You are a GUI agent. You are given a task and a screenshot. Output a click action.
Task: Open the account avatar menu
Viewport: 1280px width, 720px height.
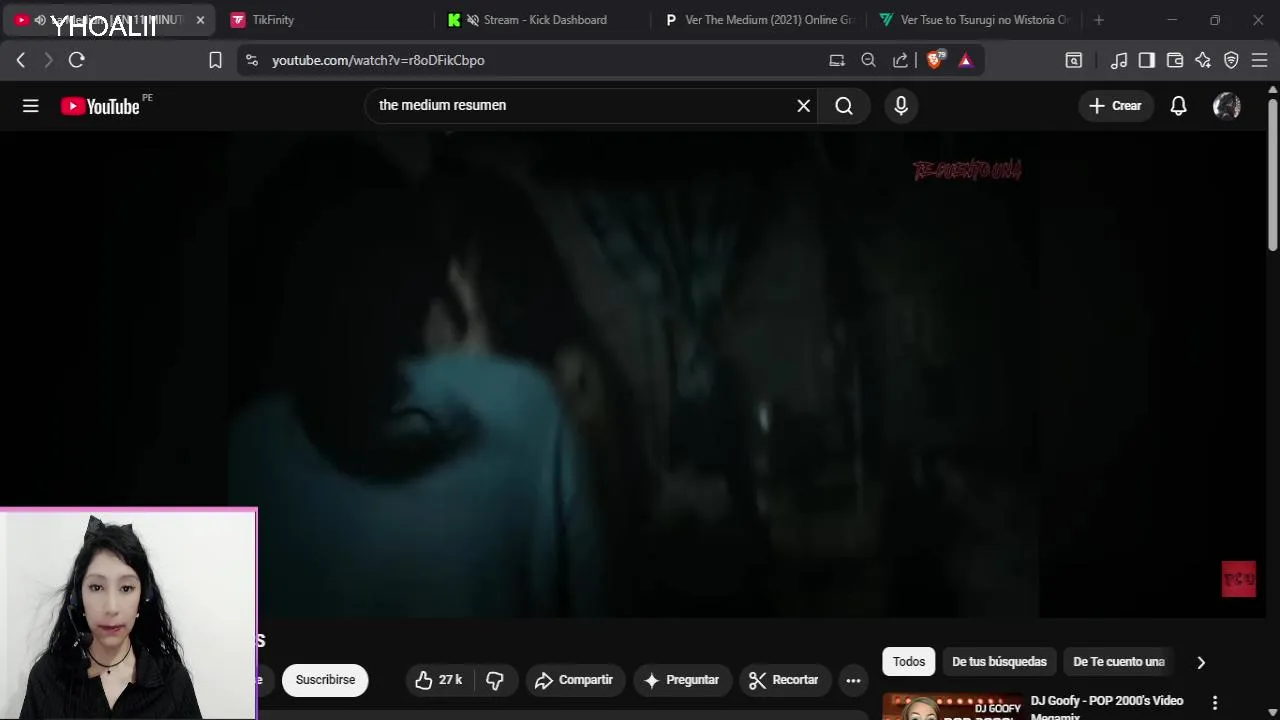(x=1226, y=105)
